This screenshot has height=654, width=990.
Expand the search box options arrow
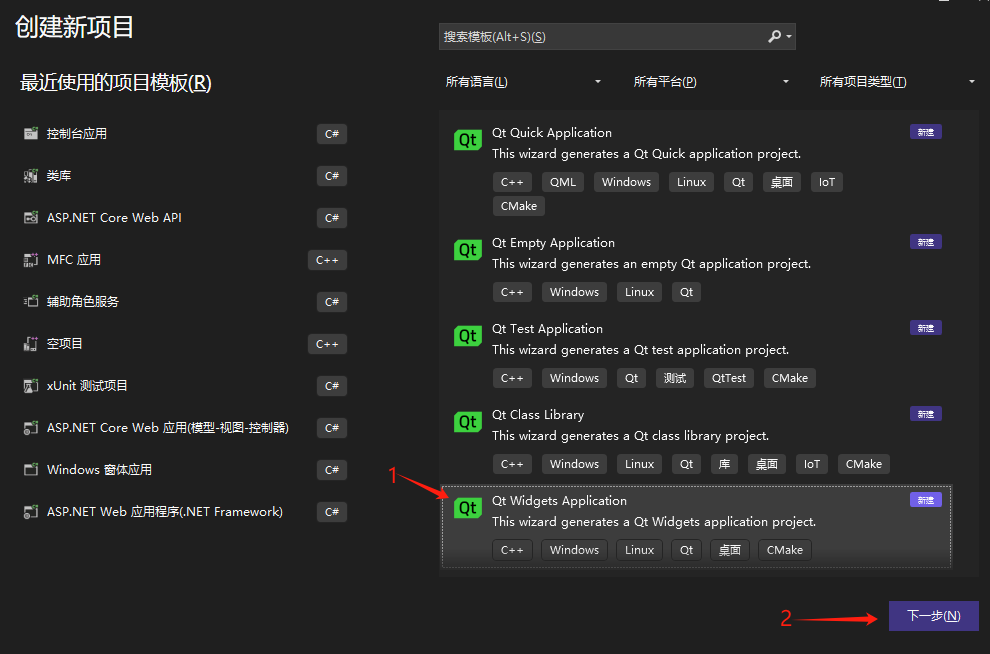pyautogui.click(x=789, y=37)
